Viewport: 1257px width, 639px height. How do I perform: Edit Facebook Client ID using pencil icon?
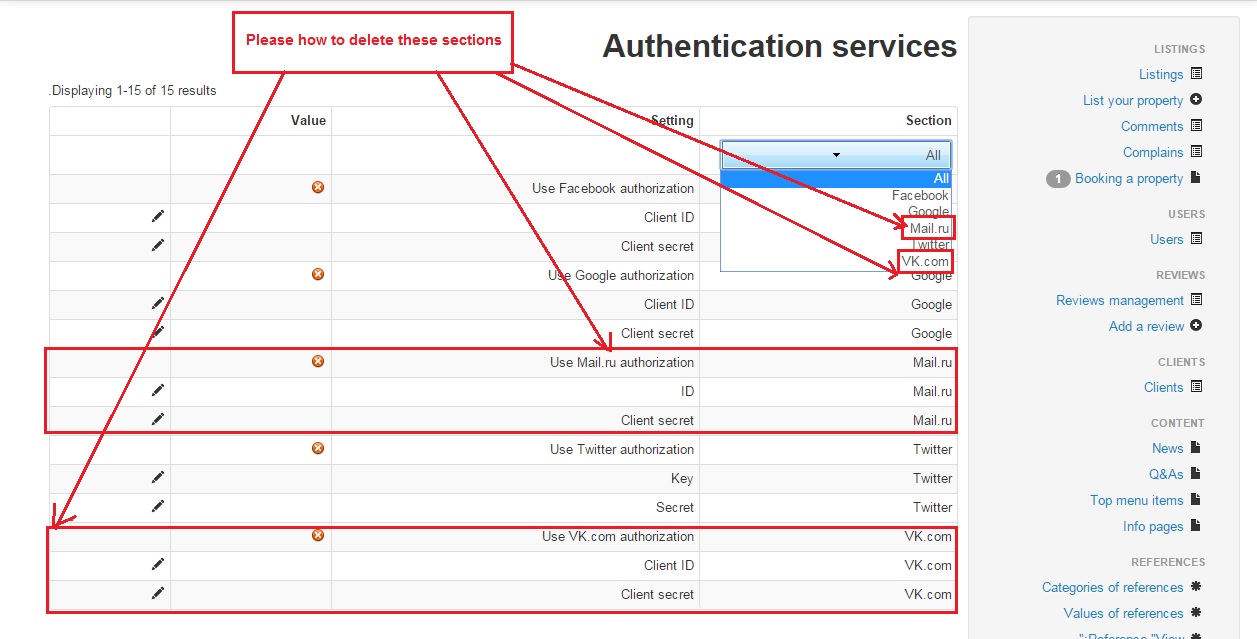pos(156,216)
